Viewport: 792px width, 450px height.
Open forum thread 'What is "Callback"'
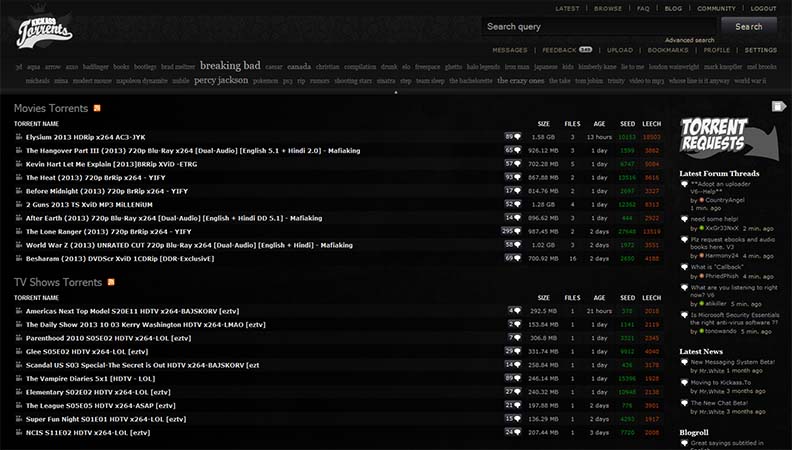[717, 267]
